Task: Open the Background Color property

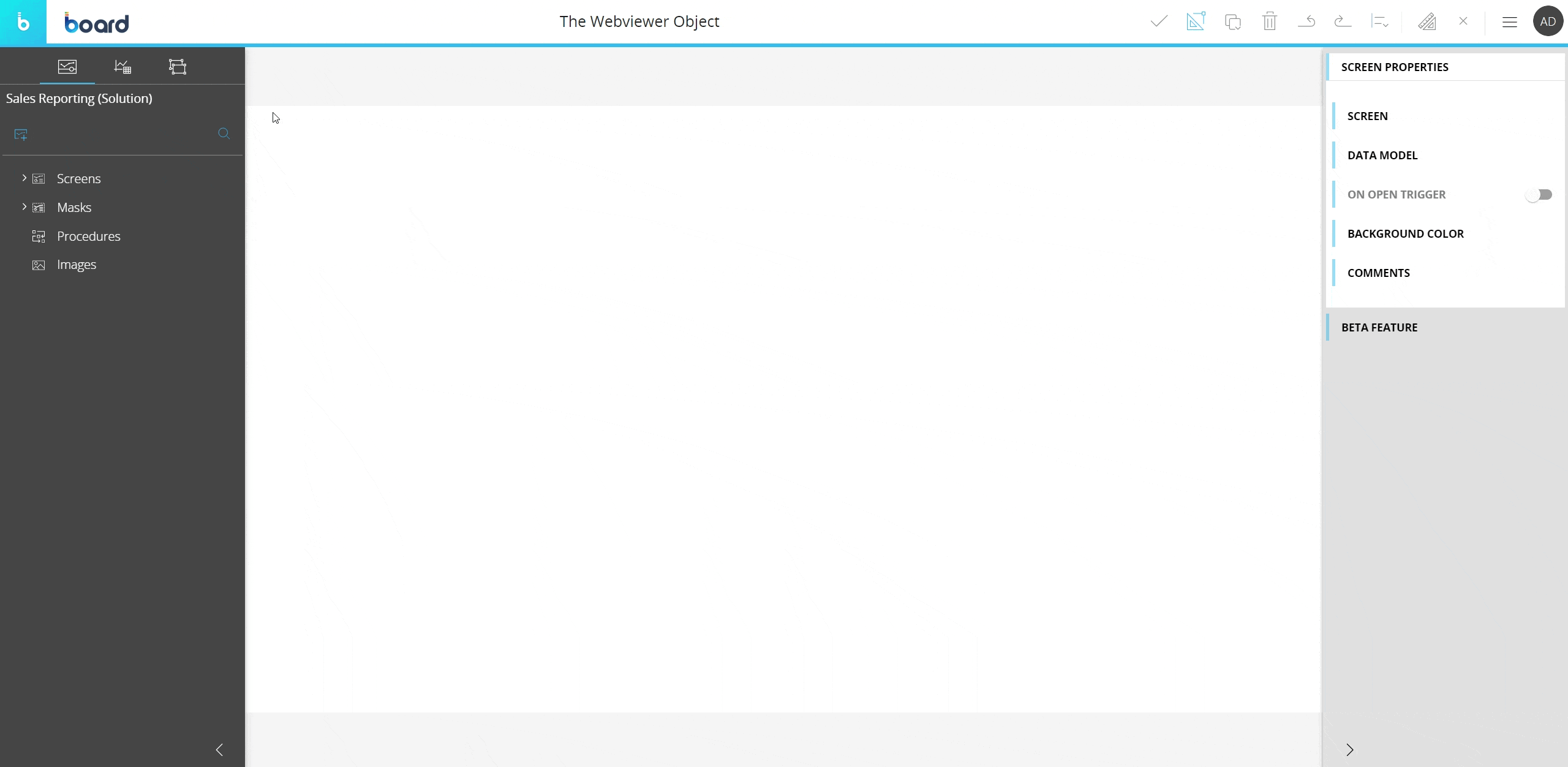Action: click(x=1405, y=233)
